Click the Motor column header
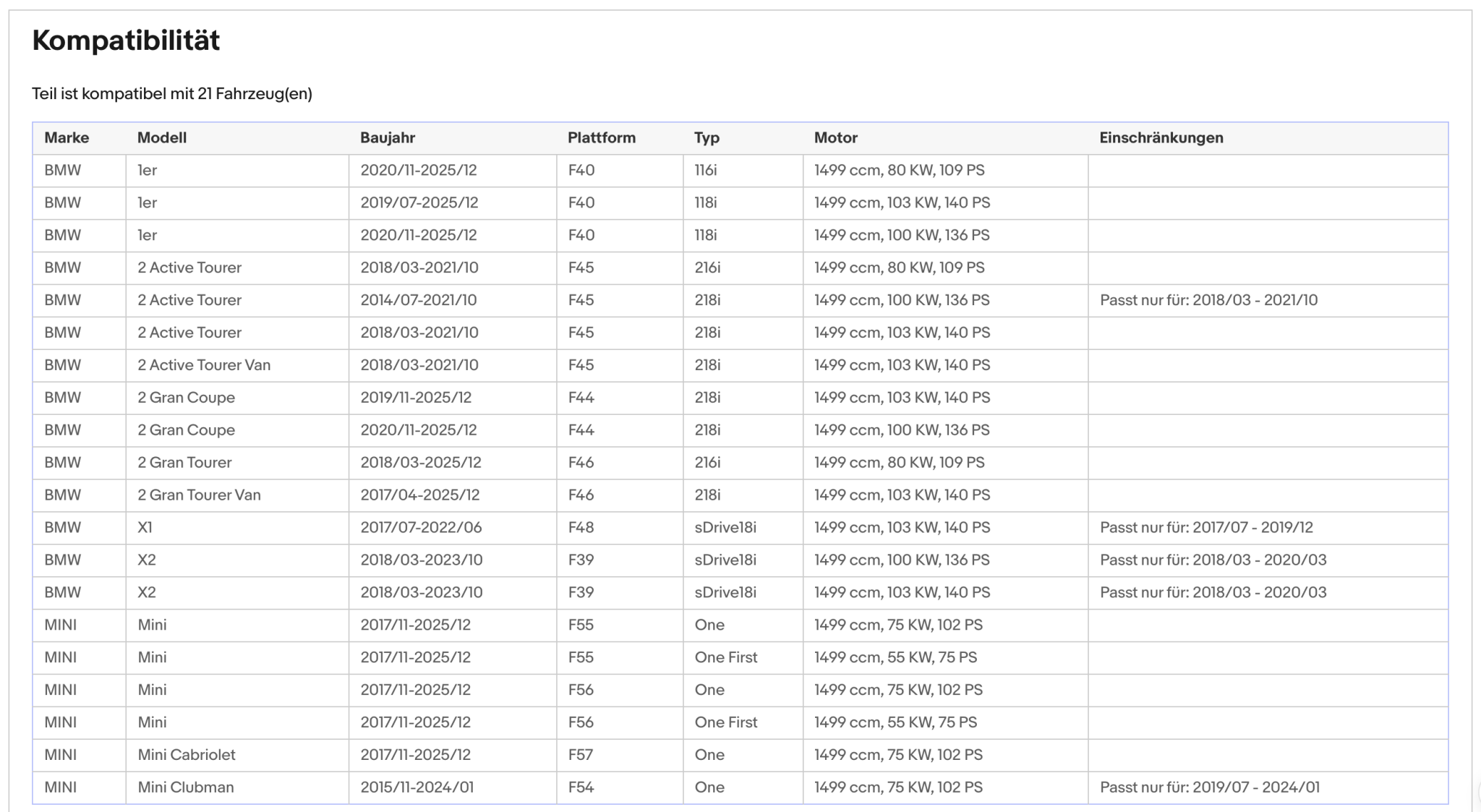Screen dimensions: 1481x812 click(x=836, y=137)
